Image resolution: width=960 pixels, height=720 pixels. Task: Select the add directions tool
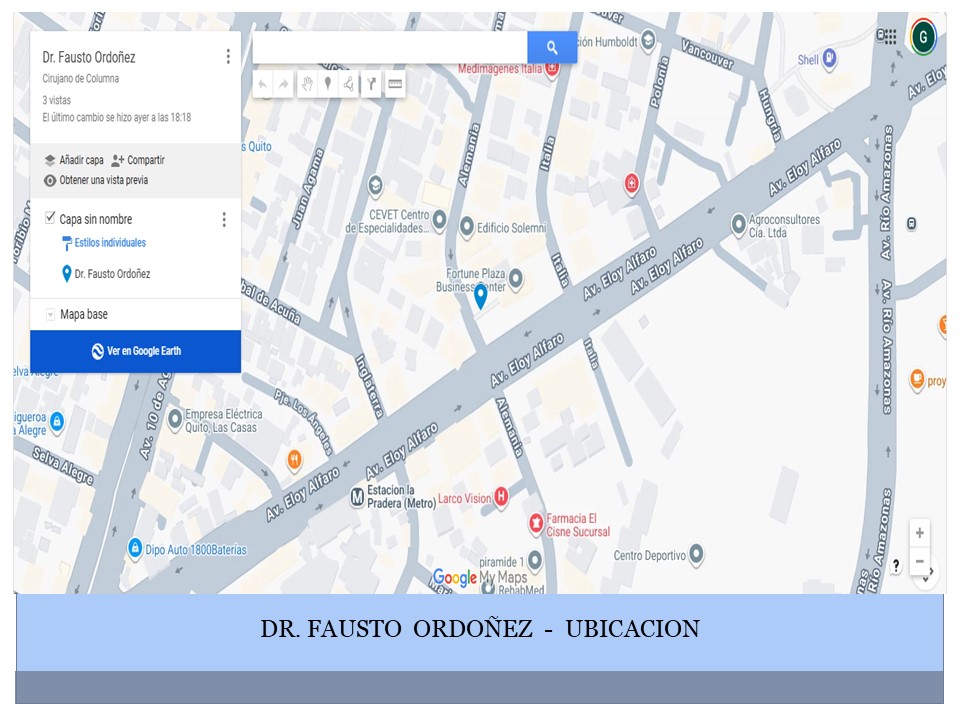(x=371, y=84)
